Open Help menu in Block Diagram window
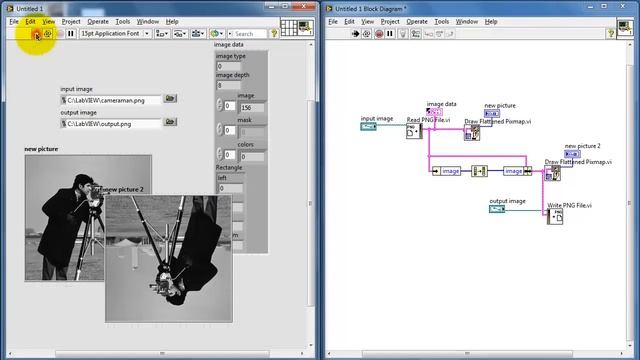Viewport: 640px width, 360px height. [491, 22]
